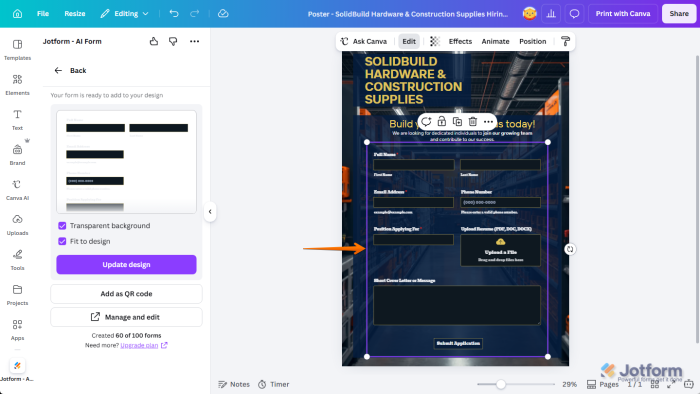This screenshot has width=700, height=394.
Task: Toggle the Transparent background checkbox
Action: [62, 226]
